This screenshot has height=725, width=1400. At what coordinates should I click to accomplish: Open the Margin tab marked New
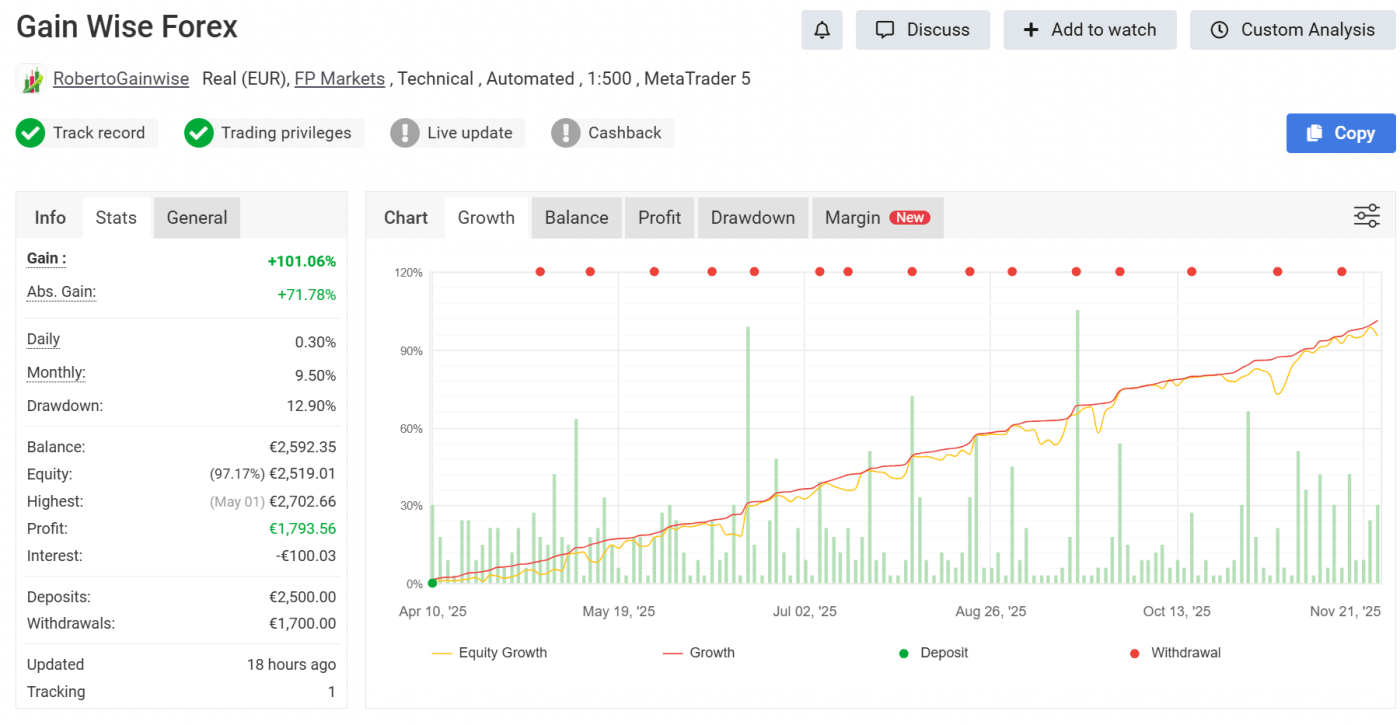876,218
